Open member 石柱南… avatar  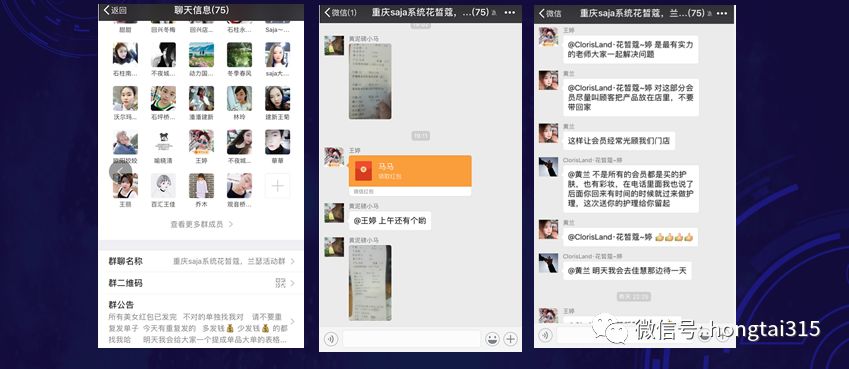pos(125,55)
